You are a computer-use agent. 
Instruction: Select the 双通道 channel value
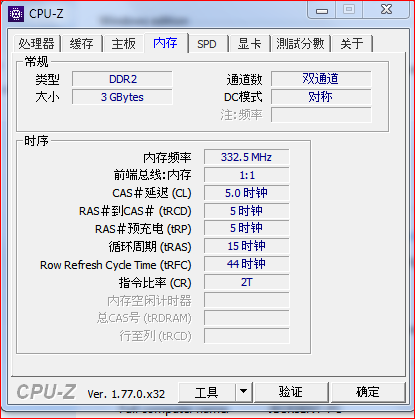point(321,79)
